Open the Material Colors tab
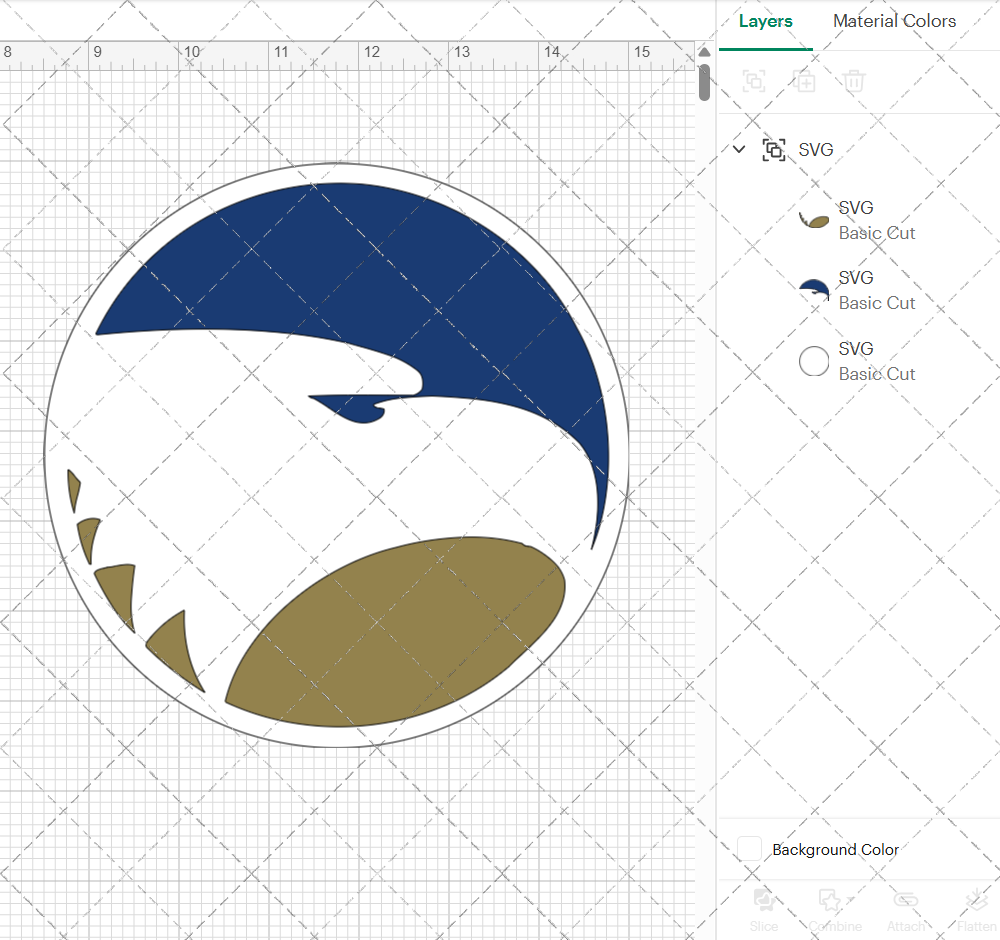Viewport: 1000px width, 940px height. coord(894,21)
